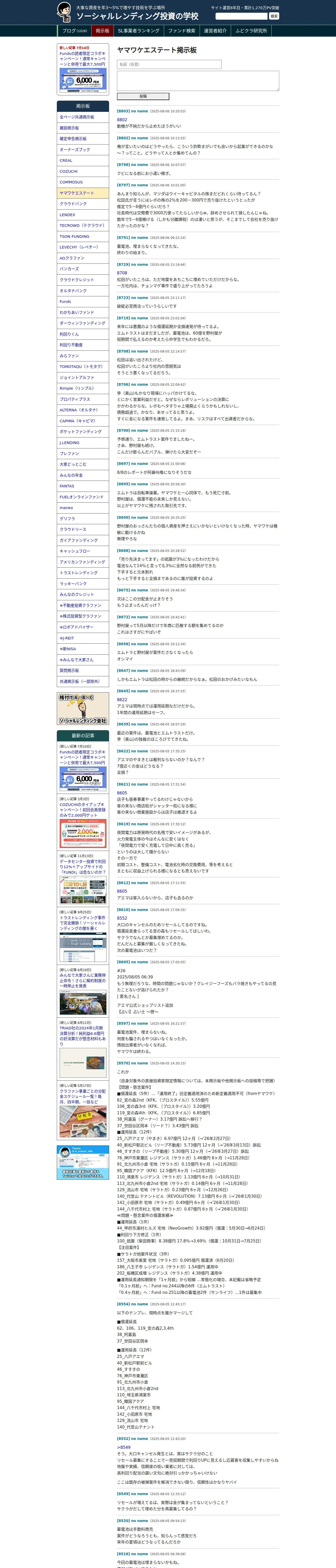Image resolution: width=336 pixels, height=1568 pixels.
Task: Open ※新NISA board link
Action: tap(83, 649)
